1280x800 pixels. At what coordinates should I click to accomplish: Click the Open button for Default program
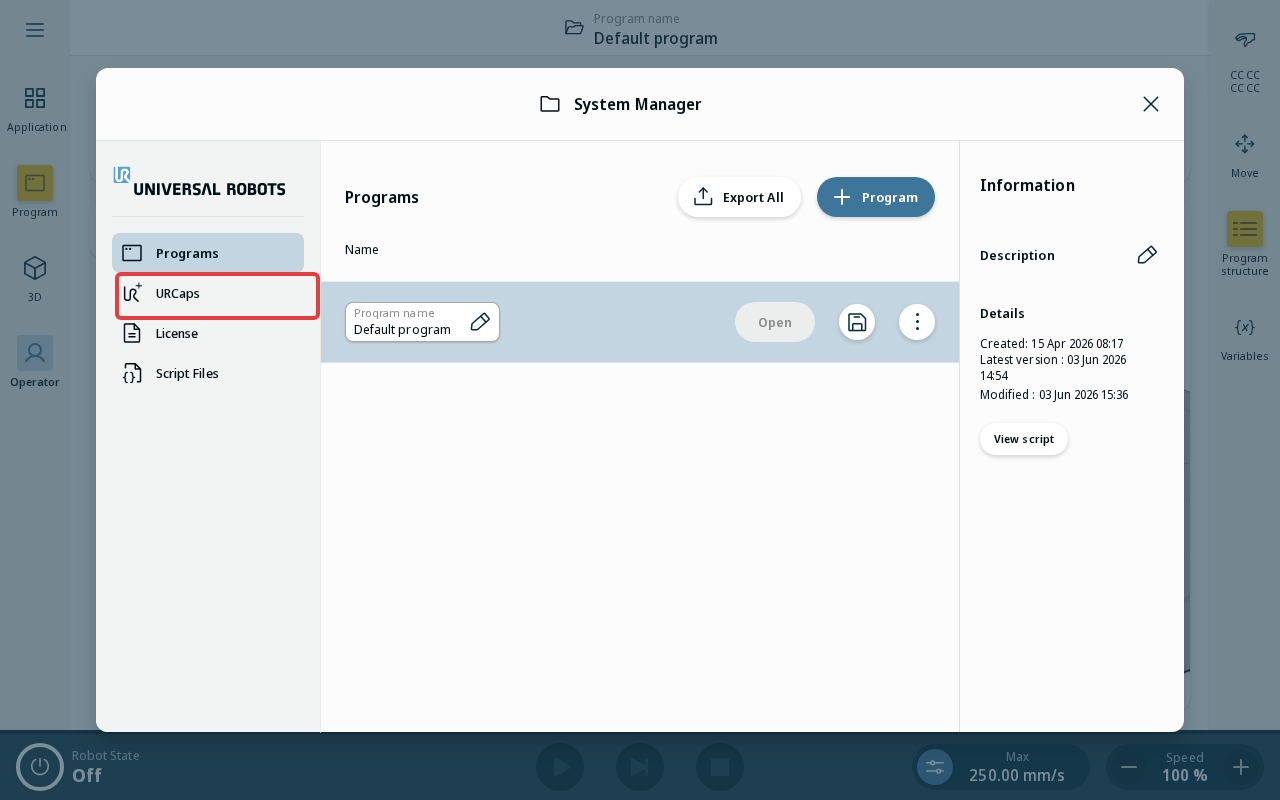point(775,322)
